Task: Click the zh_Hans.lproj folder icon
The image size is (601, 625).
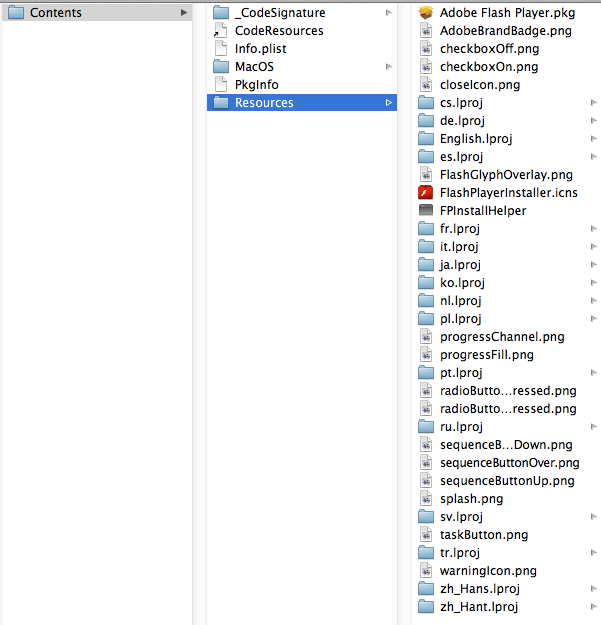Action: coord(426,589)
